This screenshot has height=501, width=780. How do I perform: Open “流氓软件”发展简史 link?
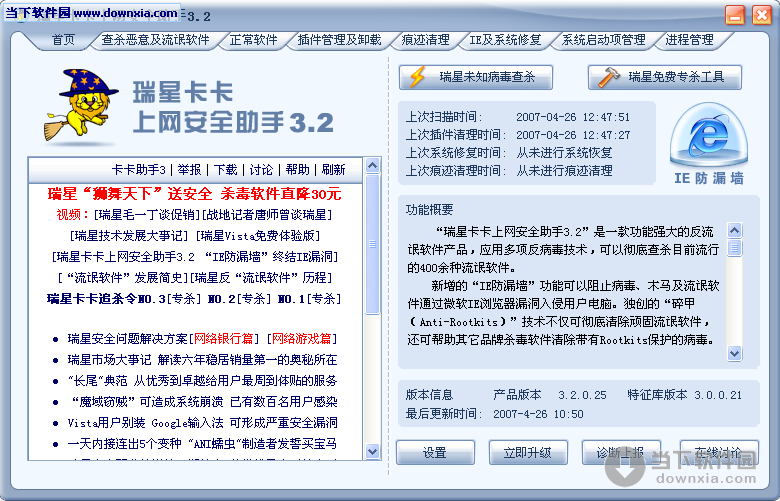point(123,278)
